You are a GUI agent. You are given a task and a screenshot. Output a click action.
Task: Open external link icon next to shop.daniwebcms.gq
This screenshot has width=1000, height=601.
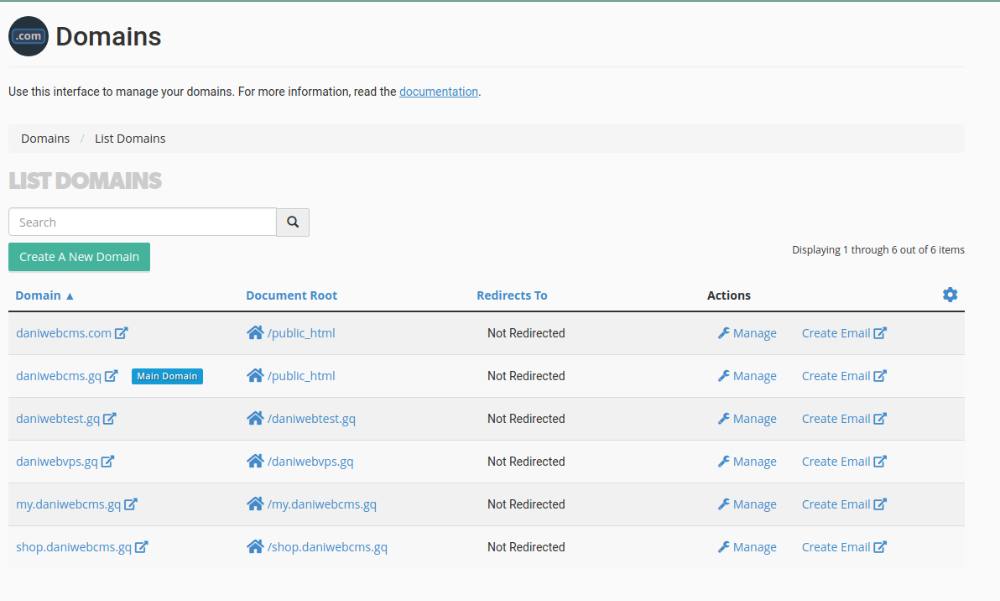click(141, 547)
